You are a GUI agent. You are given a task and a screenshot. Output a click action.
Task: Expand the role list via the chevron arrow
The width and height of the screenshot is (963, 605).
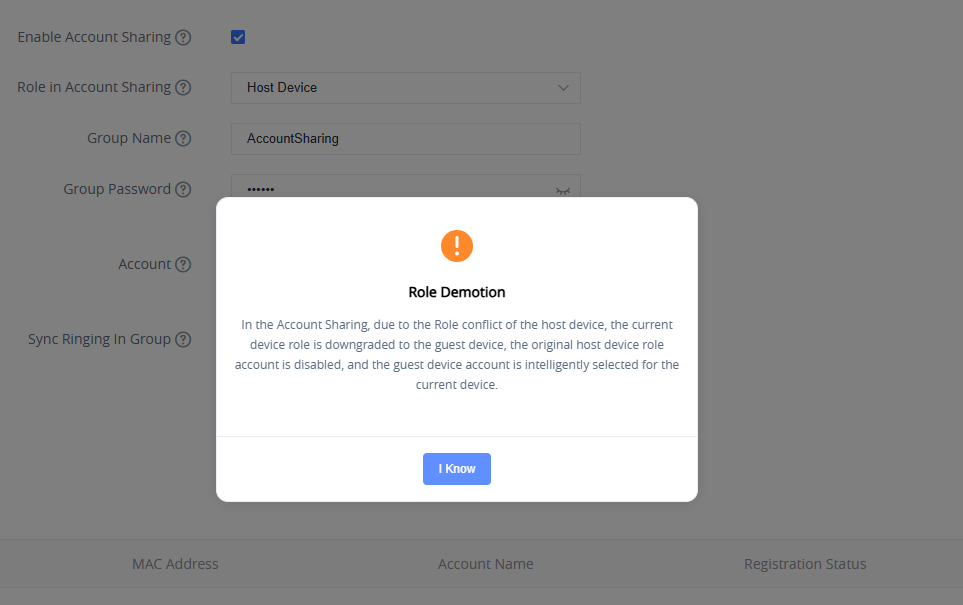[563, 88]
